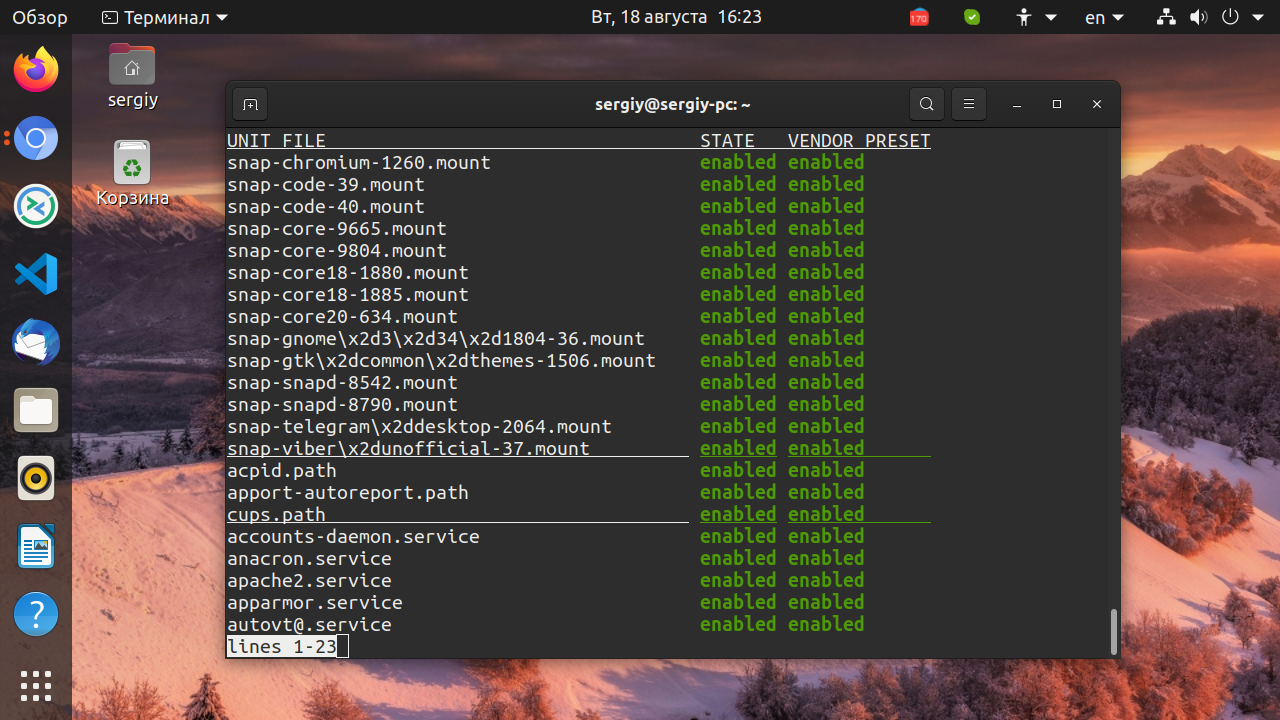Click the VENDOR PRESET column header
This screenshot has width=1280, height=720.
[x=859, y=140]
